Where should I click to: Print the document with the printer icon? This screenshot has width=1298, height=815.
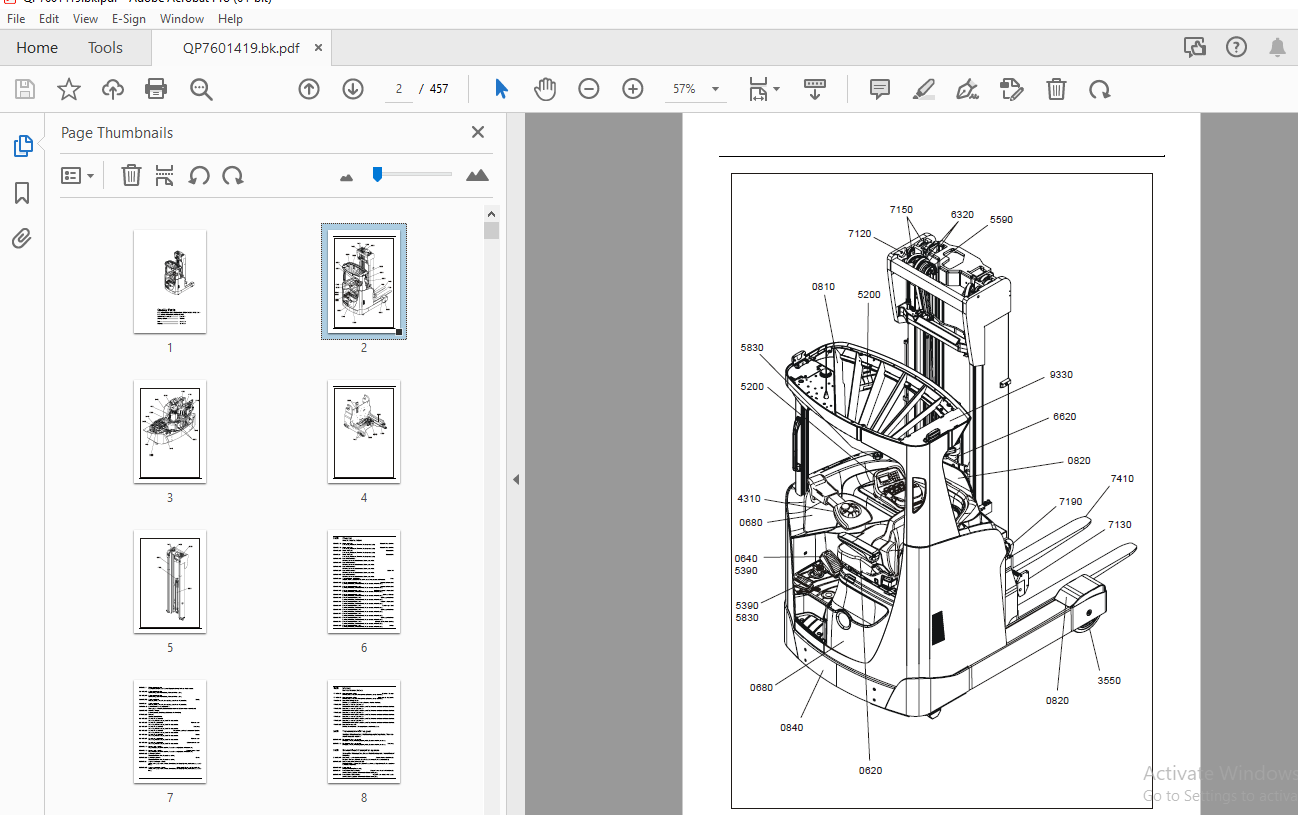coord(156,89)
